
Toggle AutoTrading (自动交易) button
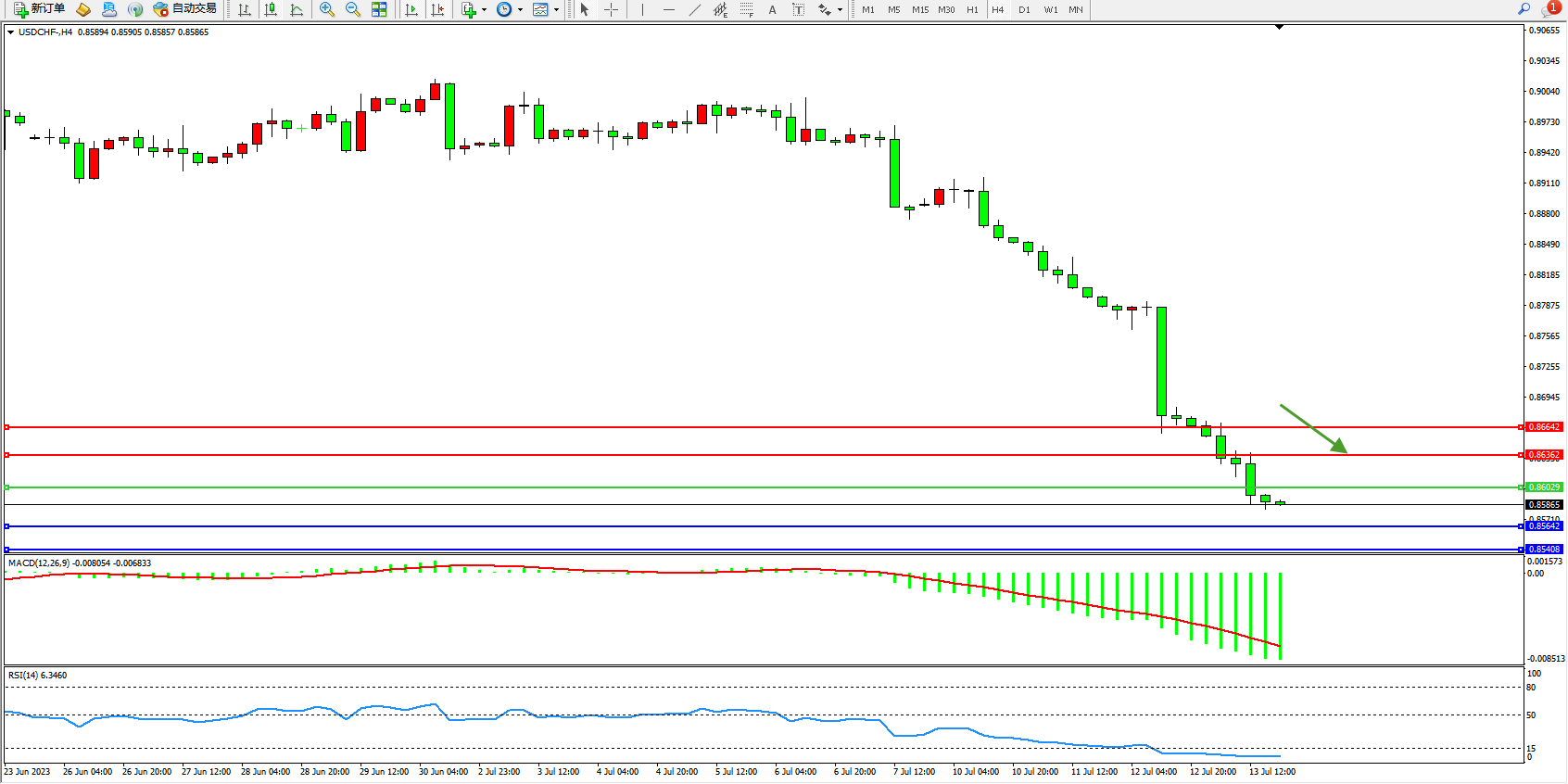184,9
